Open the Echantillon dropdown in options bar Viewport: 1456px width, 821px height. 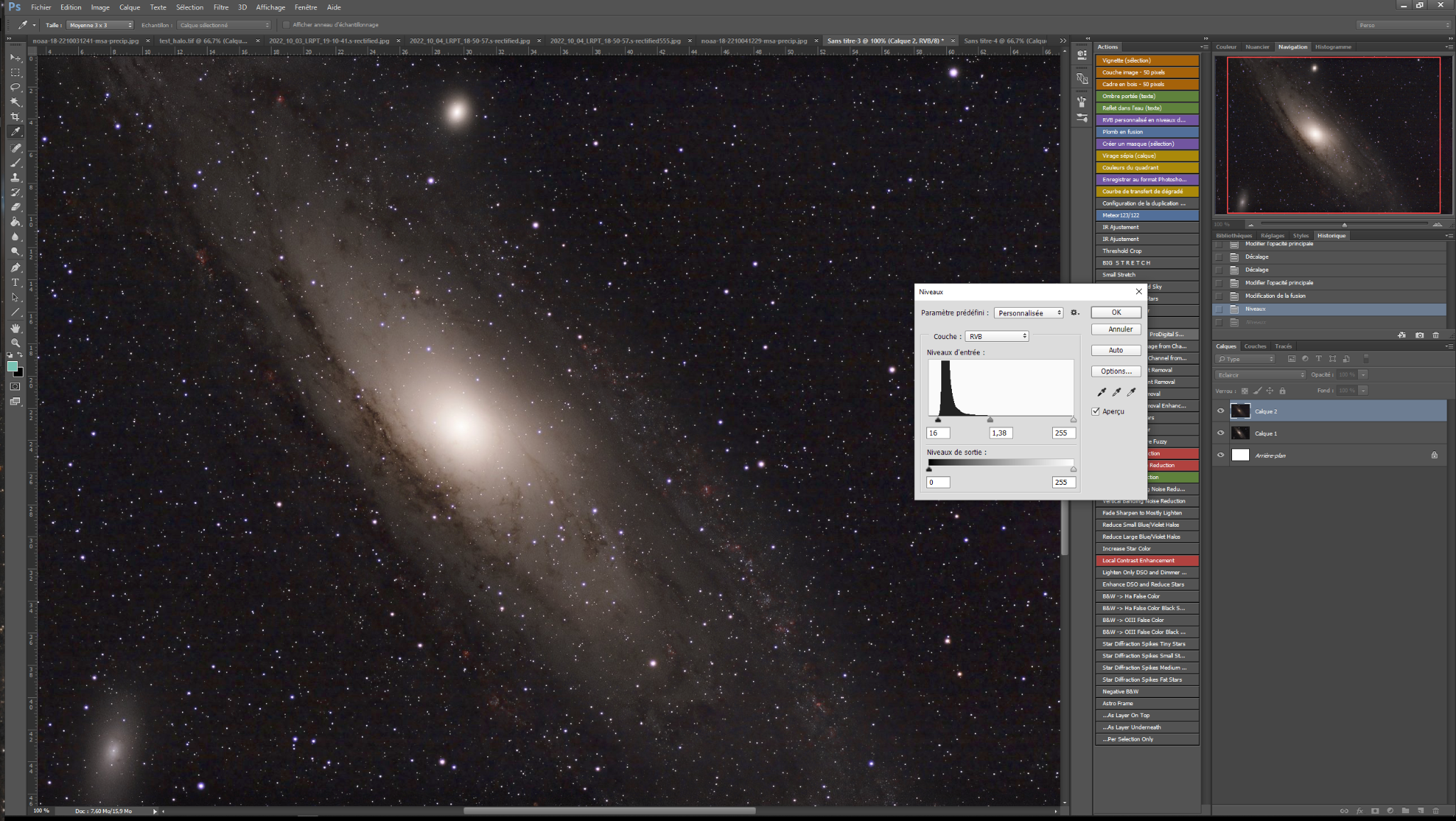coord(224,25)
